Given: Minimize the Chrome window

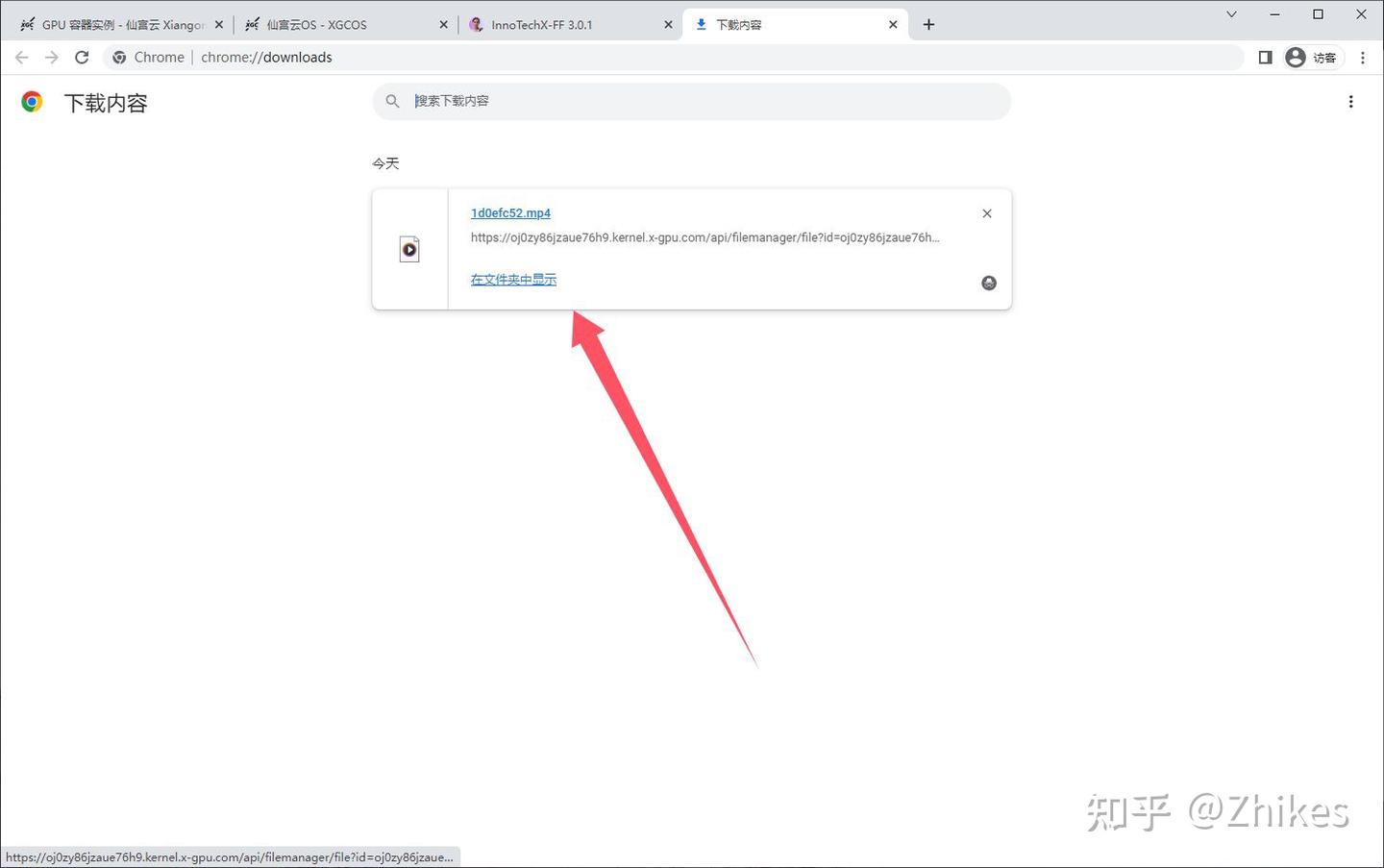Looking at the screenshot, I should [x=1274, y=14].
